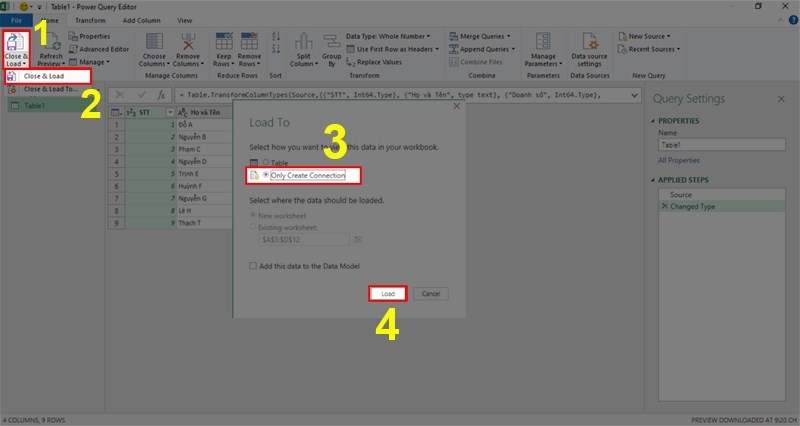
Task: Select New worksheet radio option
Action: [x=253, y=215]
